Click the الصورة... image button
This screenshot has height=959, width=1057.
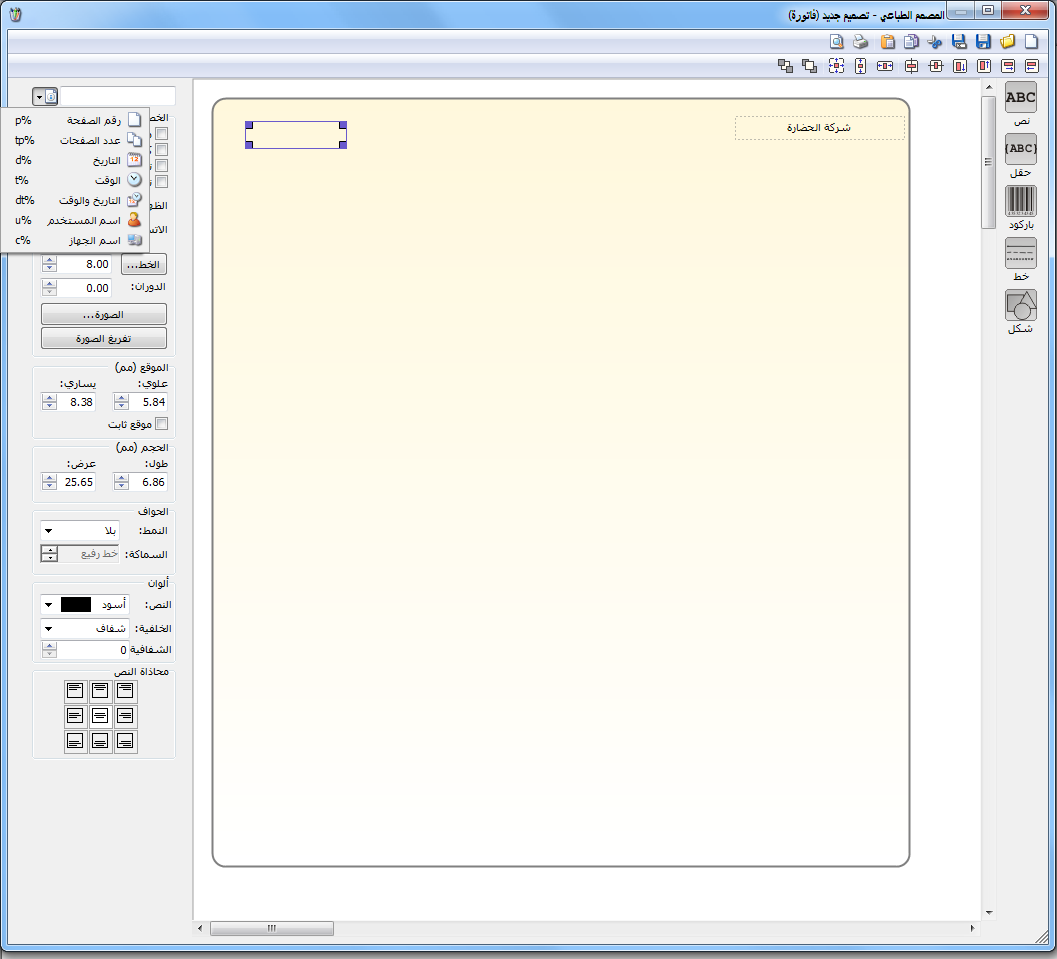[104, 315]
